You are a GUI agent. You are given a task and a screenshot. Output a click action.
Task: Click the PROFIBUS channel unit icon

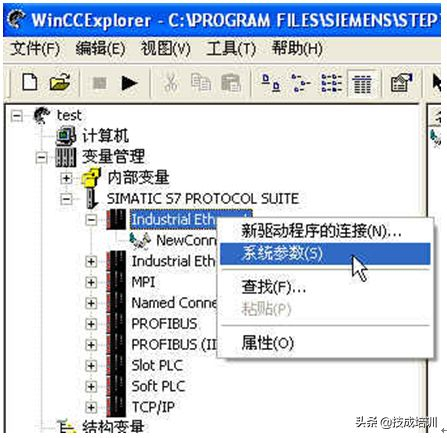coord(116,324)
